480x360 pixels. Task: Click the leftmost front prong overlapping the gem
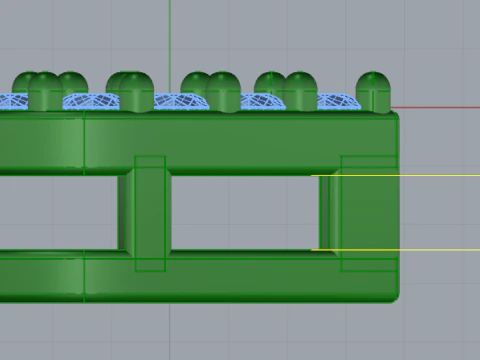45,91
